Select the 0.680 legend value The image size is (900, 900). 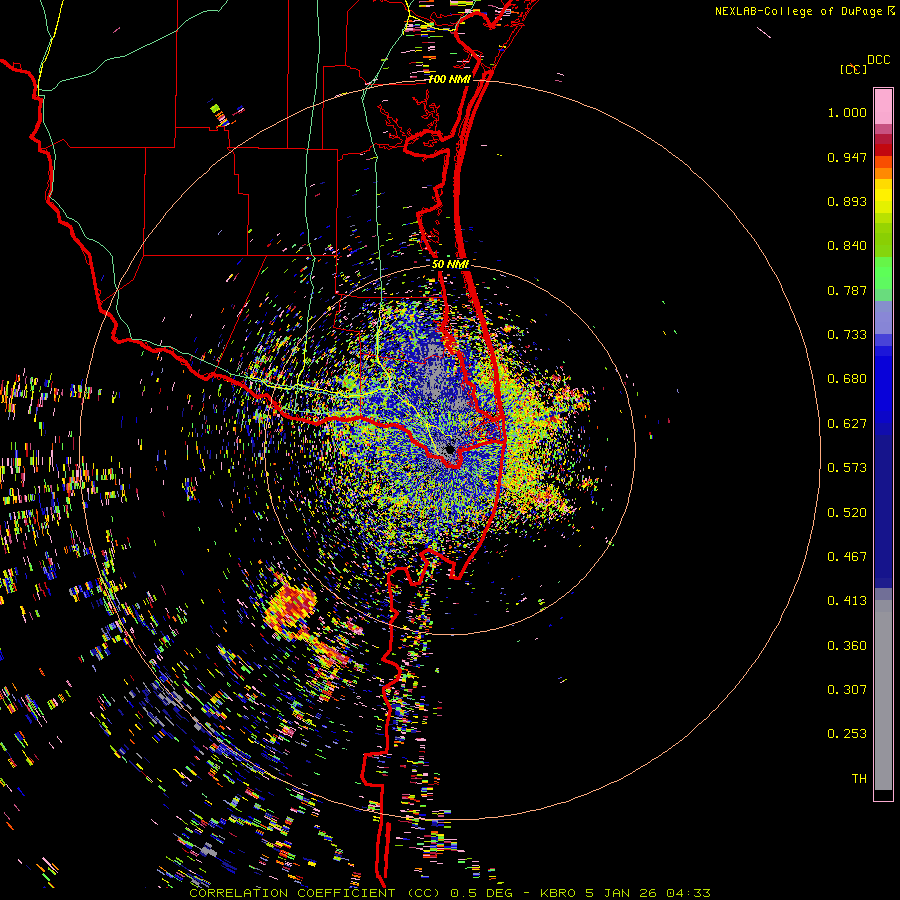click(x=847, y=379)
